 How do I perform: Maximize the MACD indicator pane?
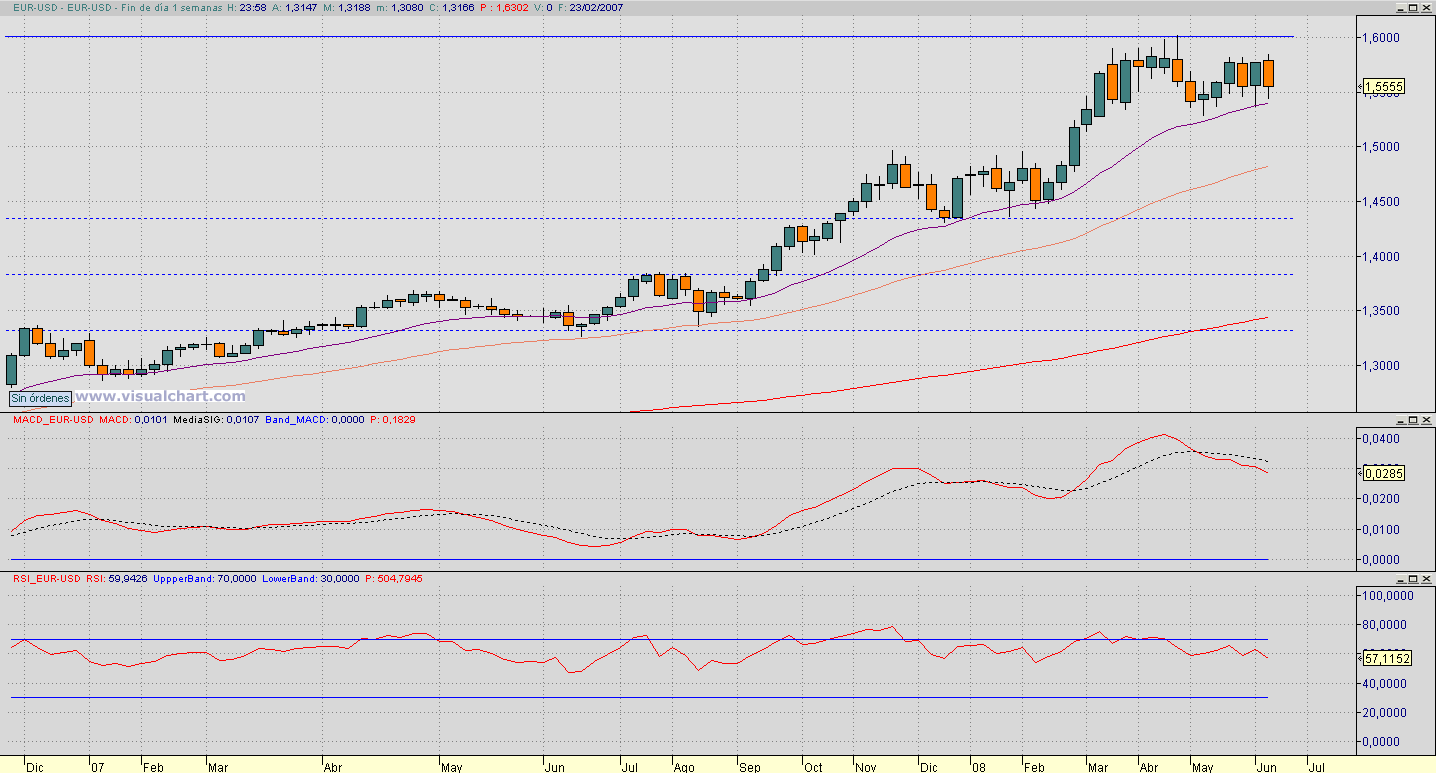1414,420
